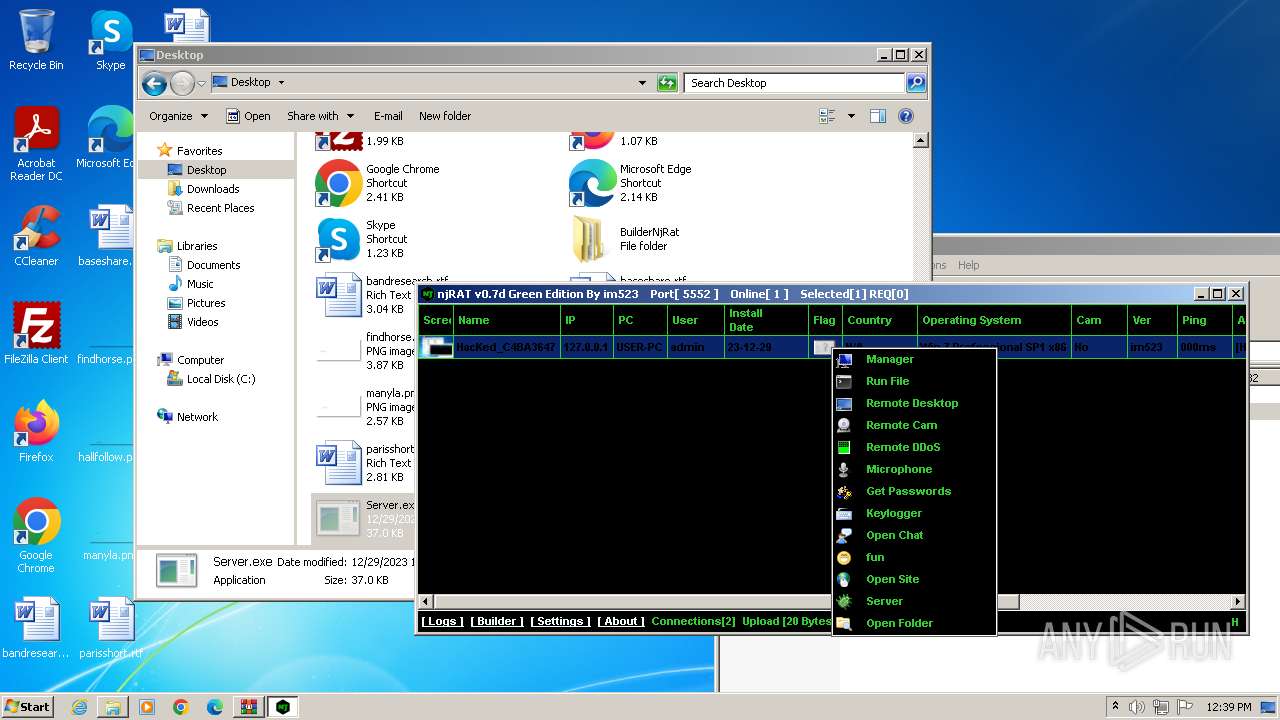Image resolution: width=1280 pixels, height=720 pixels.
Task: Click the Search Desktop input field
Action: click(x=795, y=83)
